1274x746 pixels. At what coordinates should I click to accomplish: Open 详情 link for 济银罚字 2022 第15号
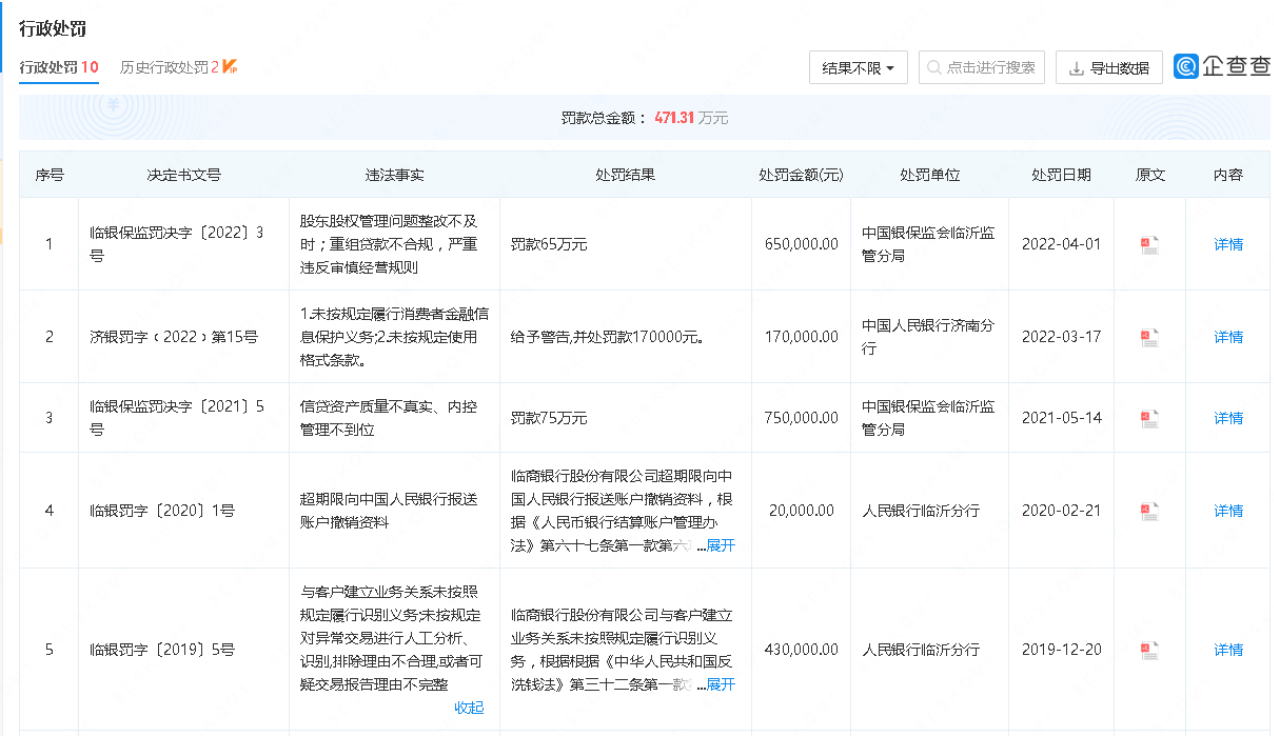coord(1228,337)
